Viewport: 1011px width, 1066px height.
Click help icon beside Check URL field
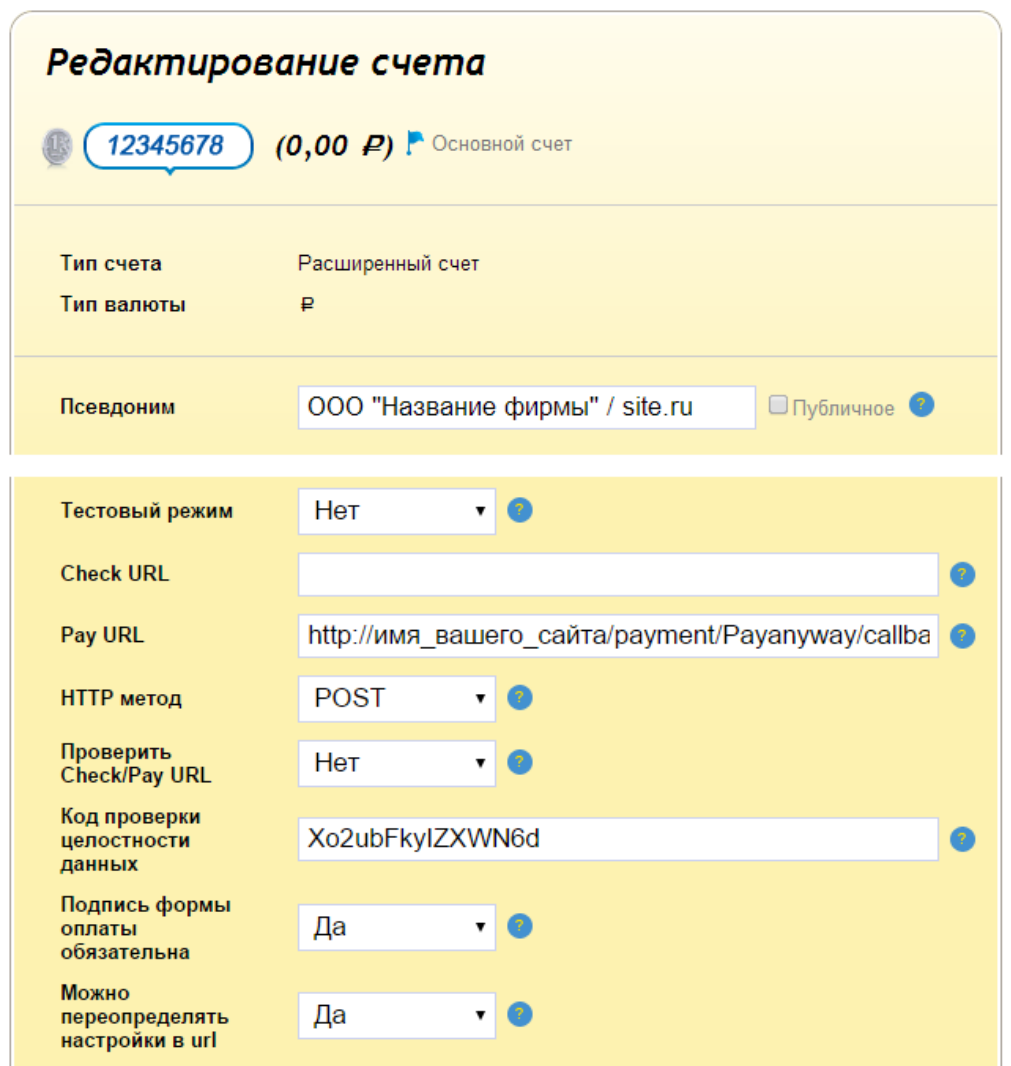coord(961,575)
